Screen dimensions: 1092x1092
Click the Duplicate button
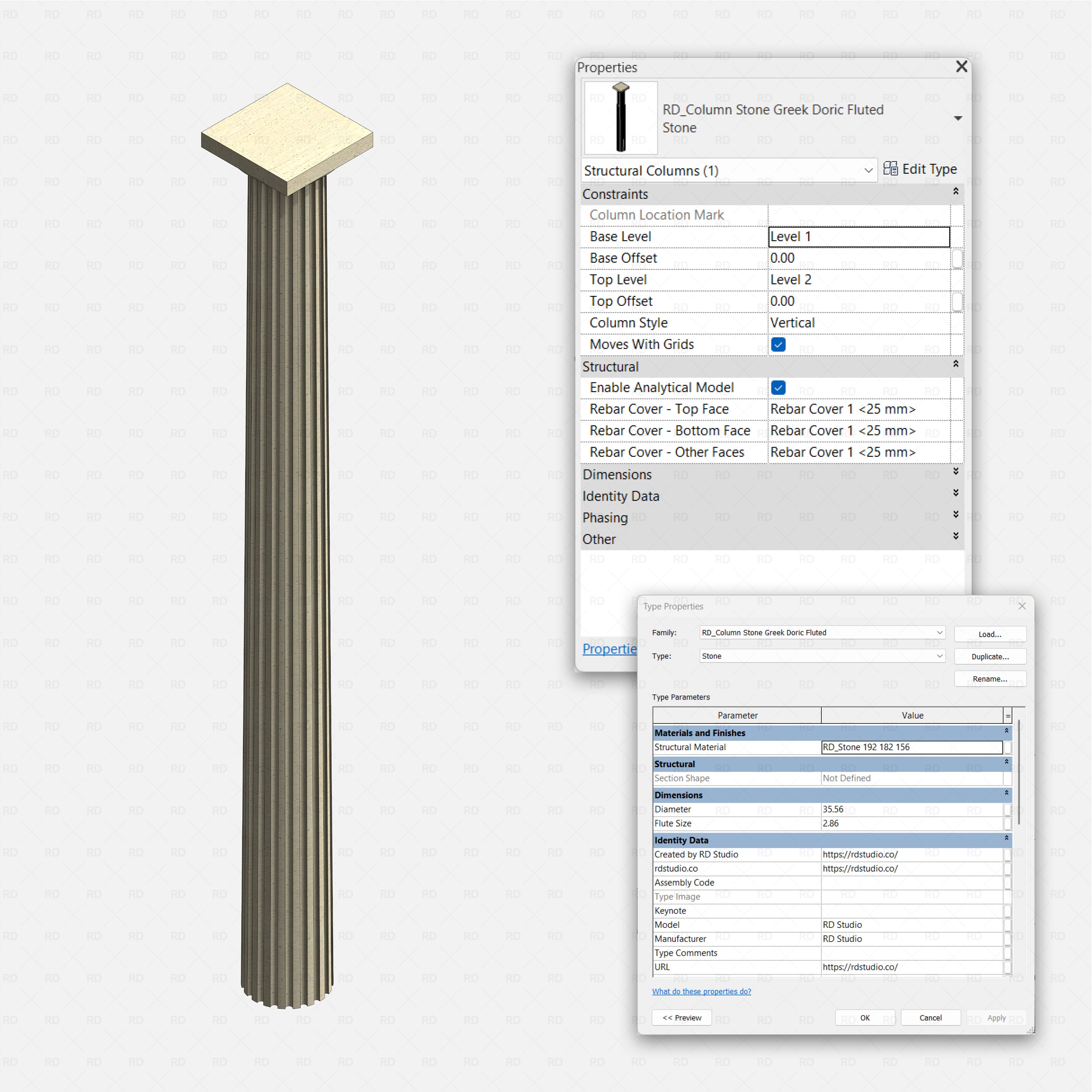coord(990,656)
